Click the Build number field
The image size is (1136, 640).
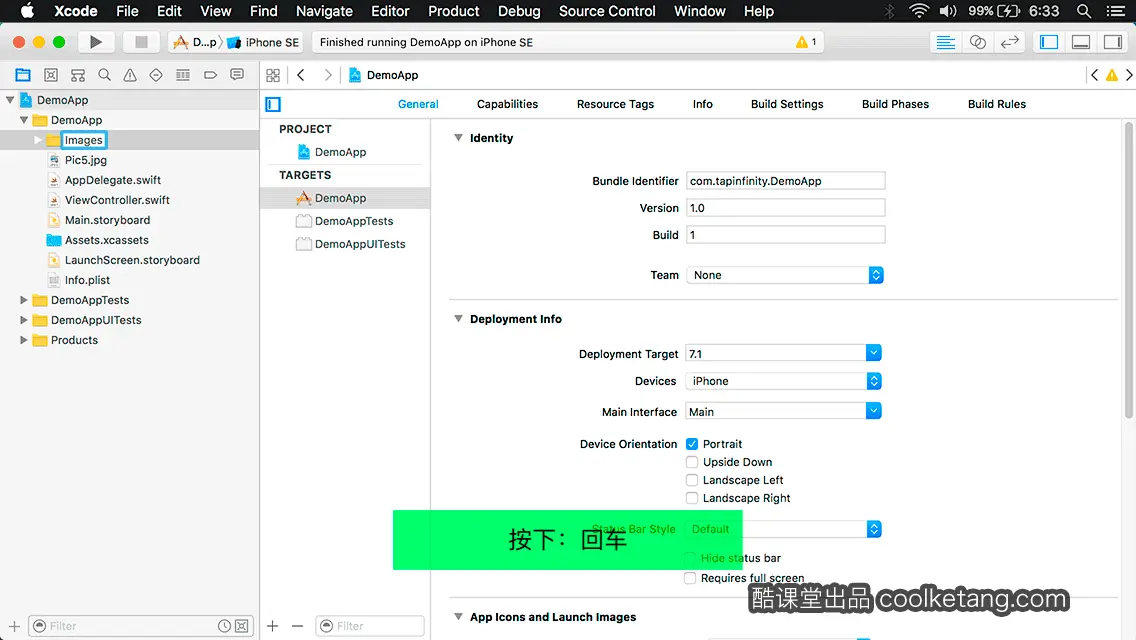785,235
